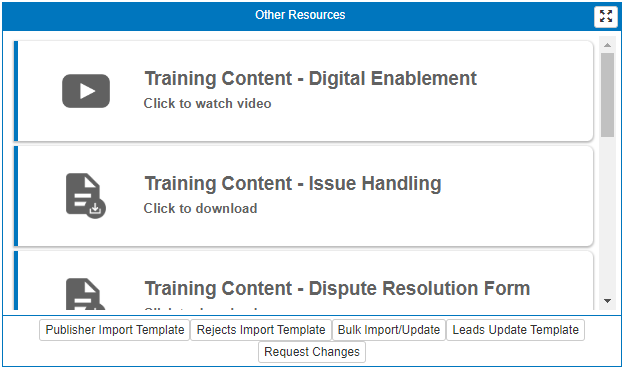Viewport: 626px width, 371px height.
Task: Click the scrollbar up arrow
Action: tap(607, 45)
